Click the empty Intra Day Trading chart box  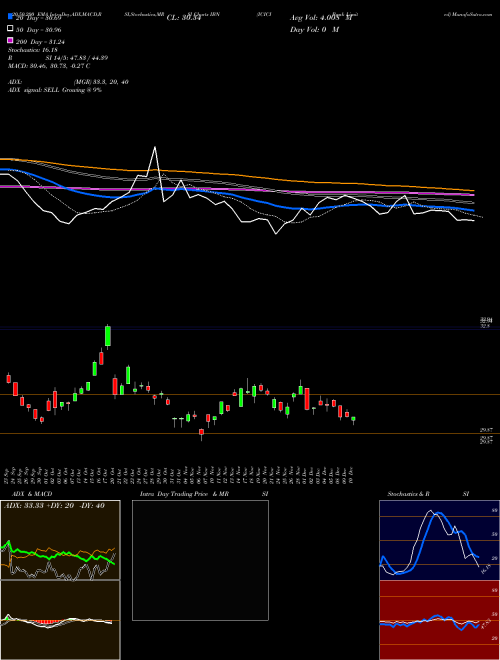[200, 560]
